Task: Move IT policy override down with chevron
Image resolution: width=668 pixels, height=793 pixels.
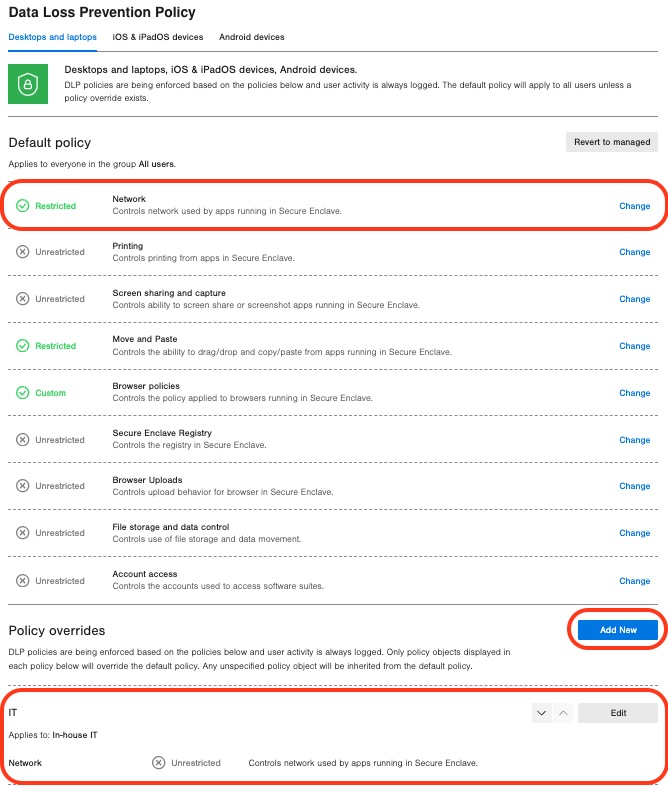Action: [x=541, y=713]
